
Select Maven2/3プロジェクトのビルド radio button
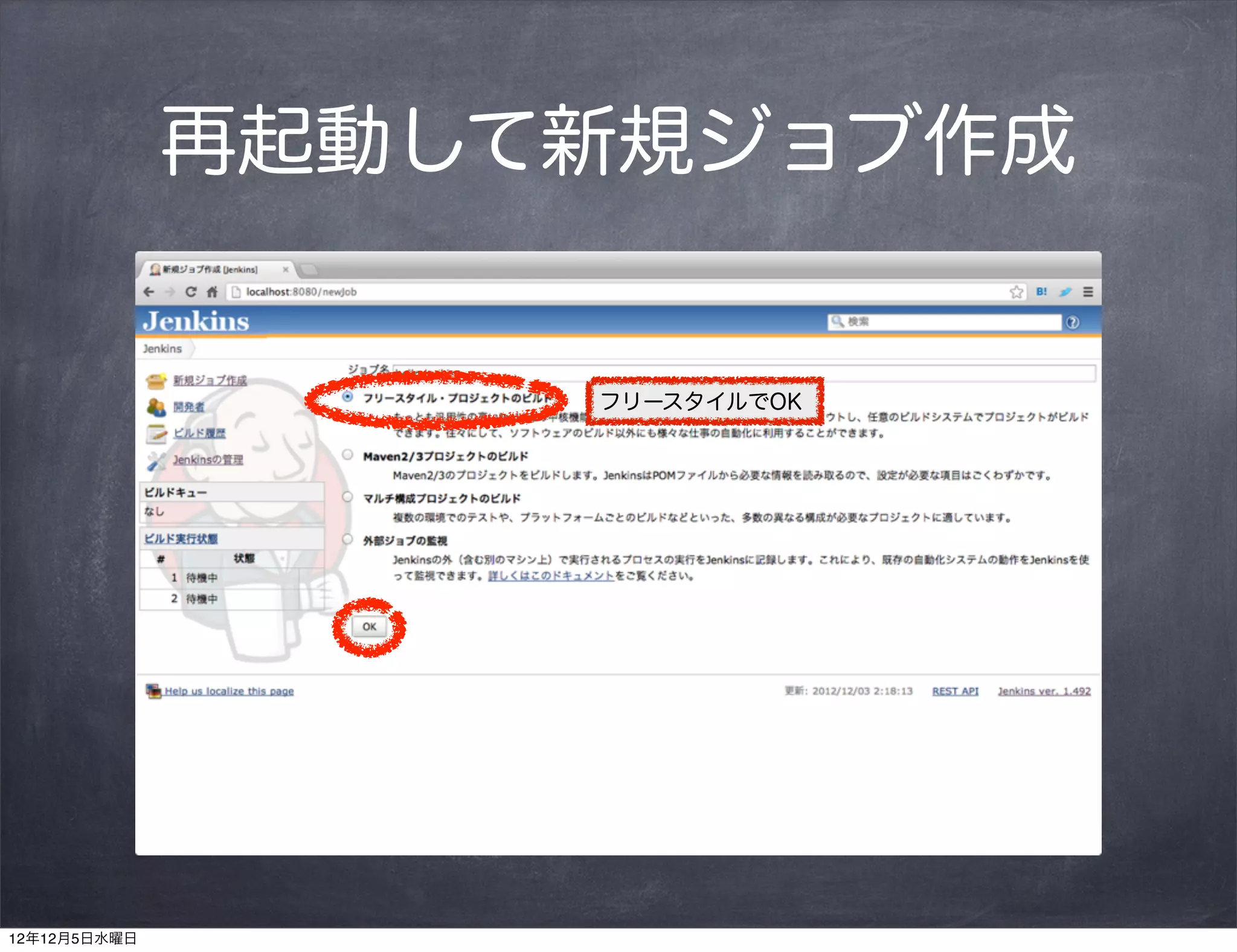tap(348, 455)
